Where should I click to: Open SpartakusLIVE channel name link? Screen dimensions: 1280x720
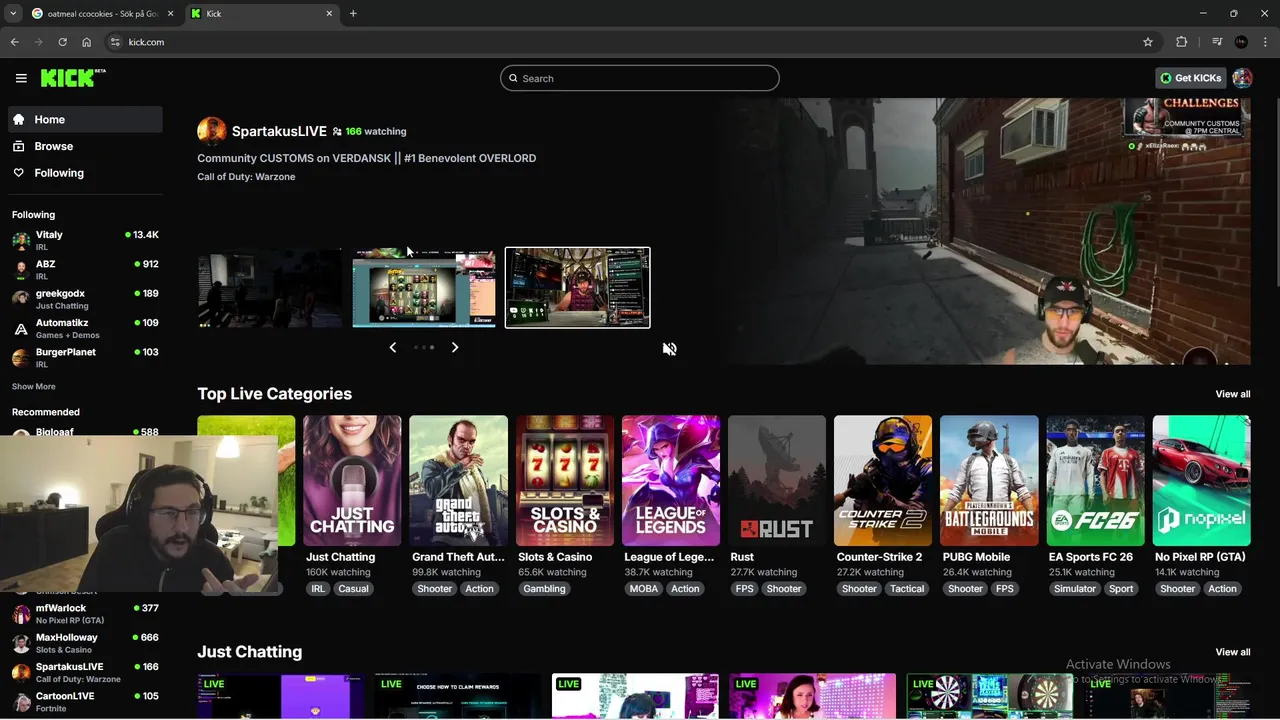[x=279, y=131]
